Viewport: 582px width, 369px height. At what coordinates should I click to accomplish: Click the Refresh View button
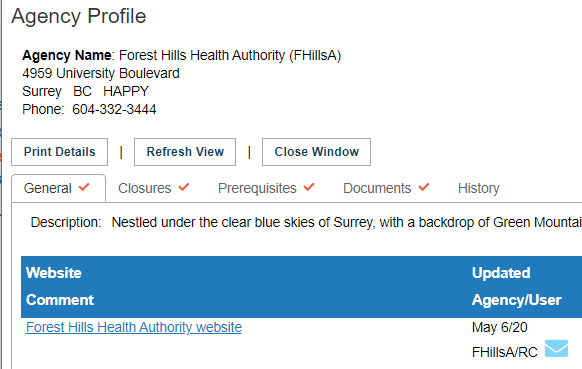[x=185, y=152]
